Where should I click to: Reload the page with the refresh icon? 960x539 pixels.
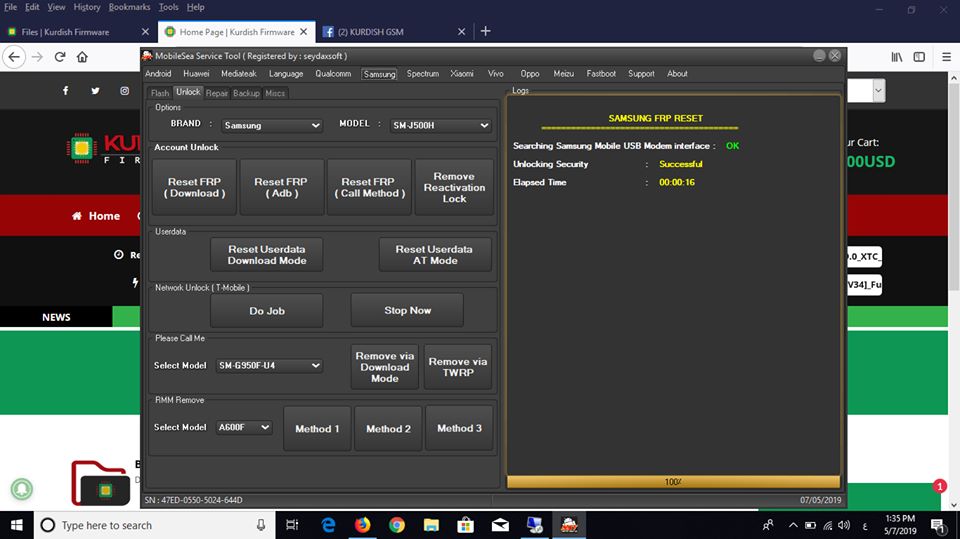(59, 57)
